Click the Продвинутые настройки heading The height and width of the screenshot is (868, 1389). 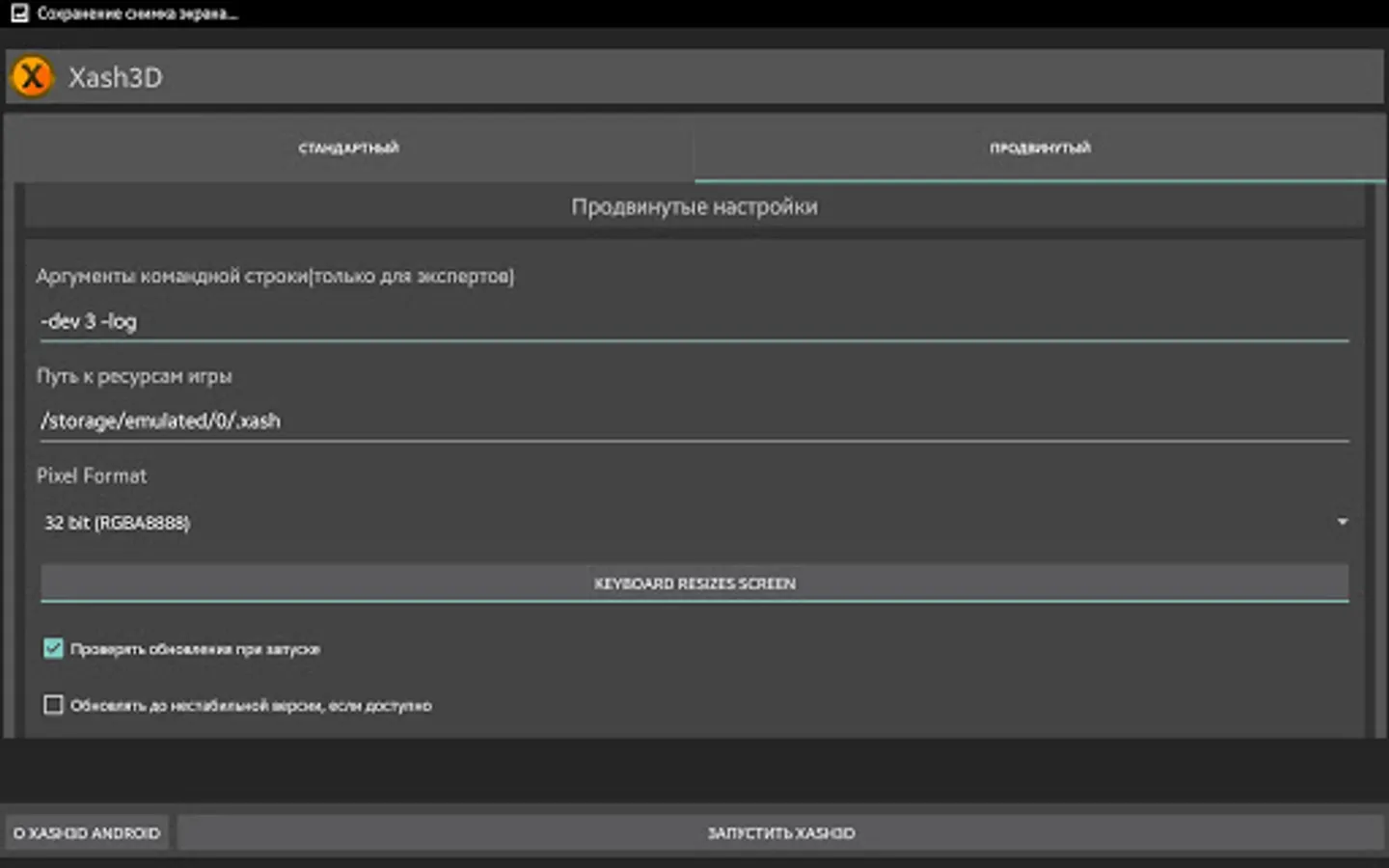[694, 206]
